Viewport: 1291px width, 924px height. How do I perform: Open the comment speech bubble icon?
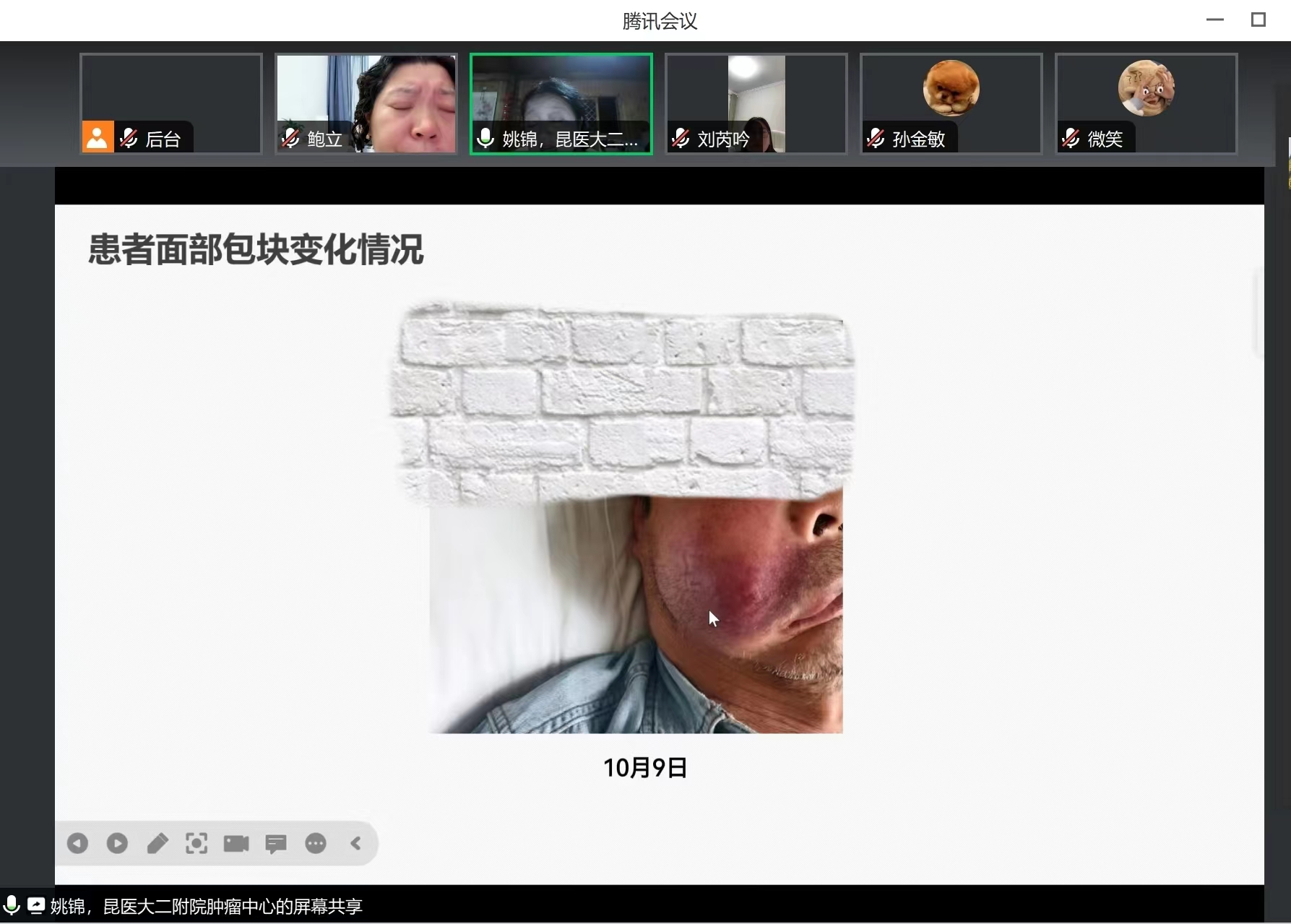click(276, 843)
